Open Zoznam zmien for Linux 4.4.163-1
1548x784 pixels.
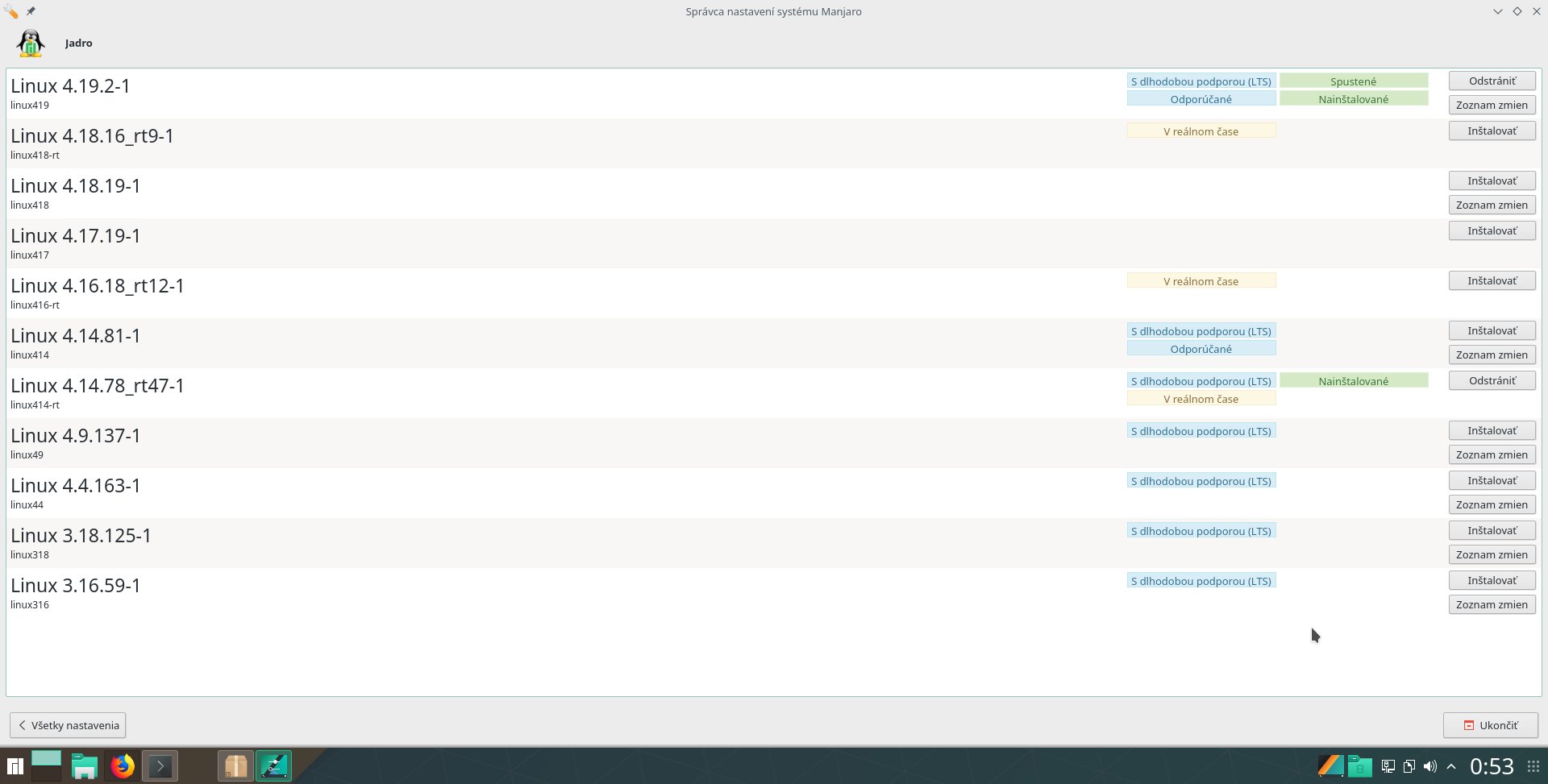[1492, 504]
